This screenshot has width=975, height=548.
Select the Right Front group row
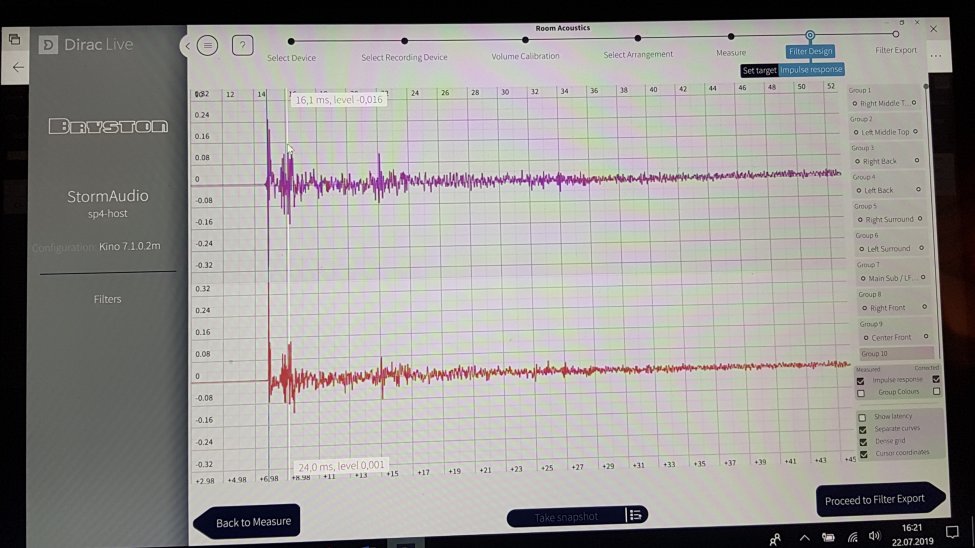[x=894, y=307]
